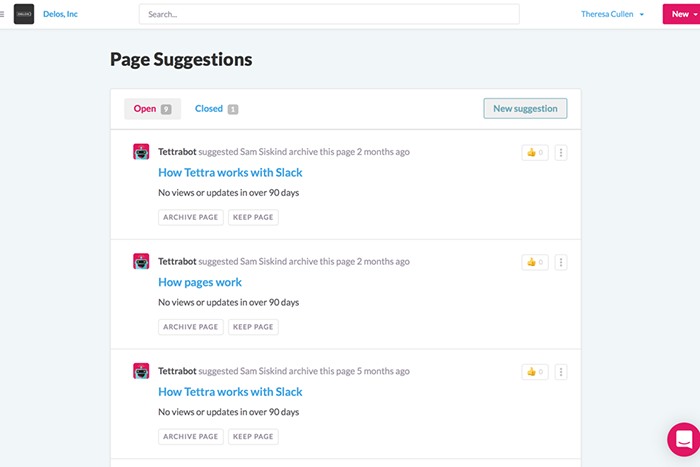Upvote the 'How pages work' suggestion

pos(534,262)
